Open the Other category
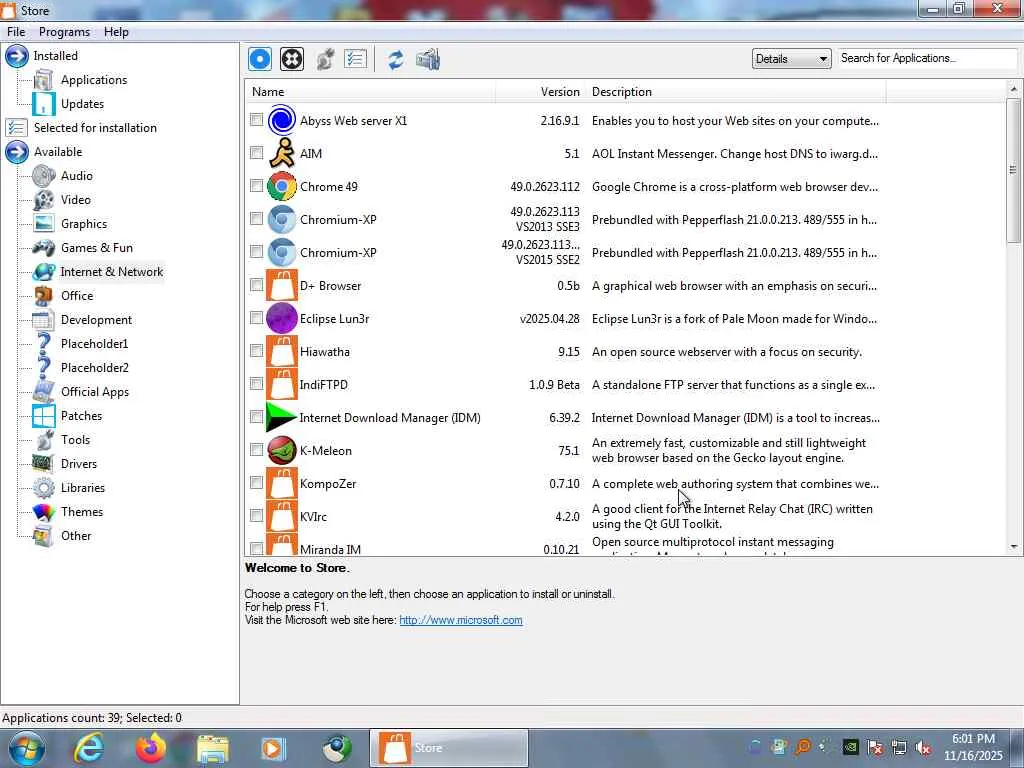Image resolution: width=1024 pixels, height=768 pixels. (76, 536)
